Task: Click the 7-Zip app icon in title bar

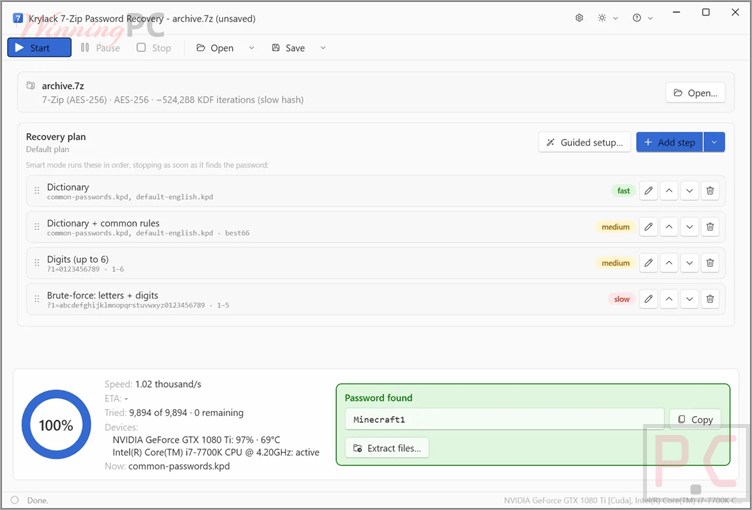Action: click(18, 18)
